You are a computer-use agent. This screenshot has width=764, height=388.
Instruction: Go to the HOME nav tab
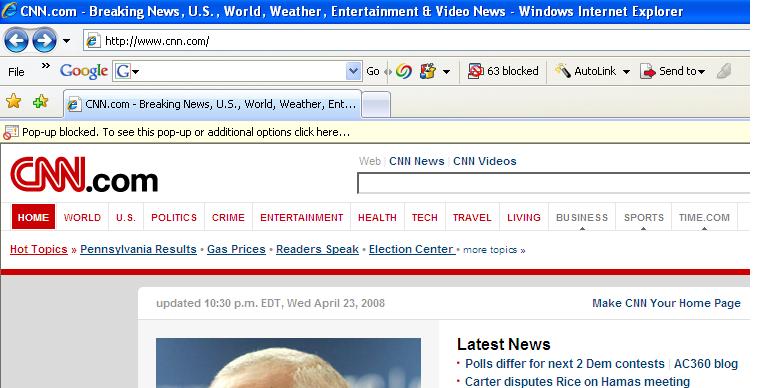(x=33, y=217)
